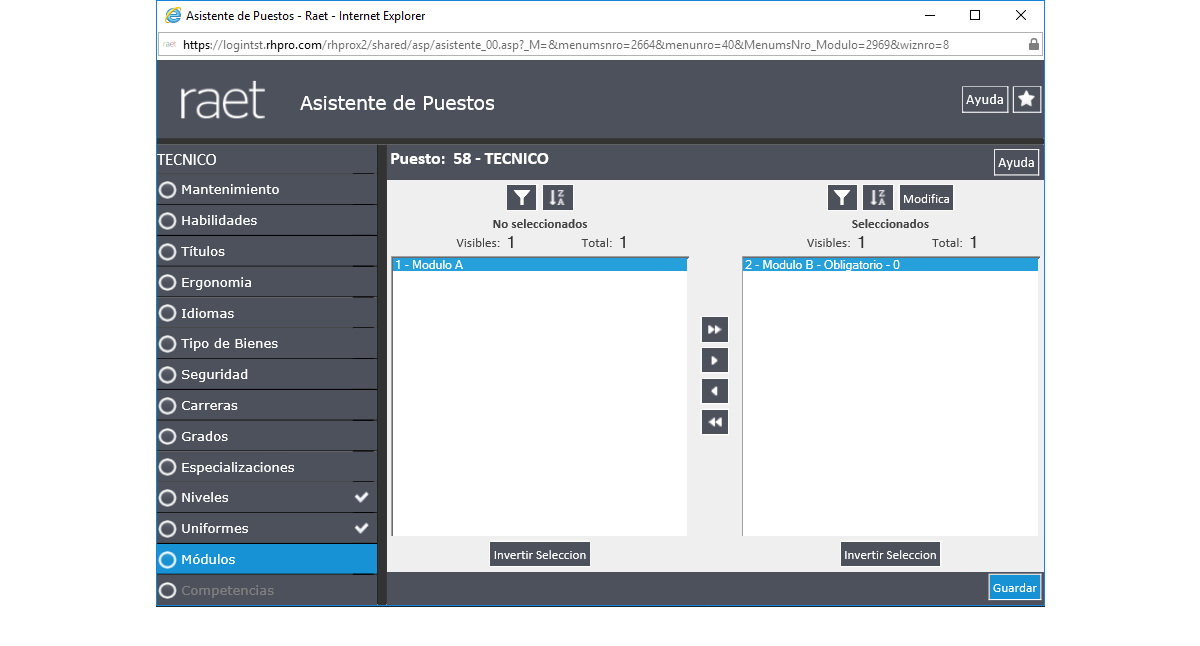This screenshot has width=1200, height=646.
Task: Invert selection in Seleccionados list
Action: point(890,554)
